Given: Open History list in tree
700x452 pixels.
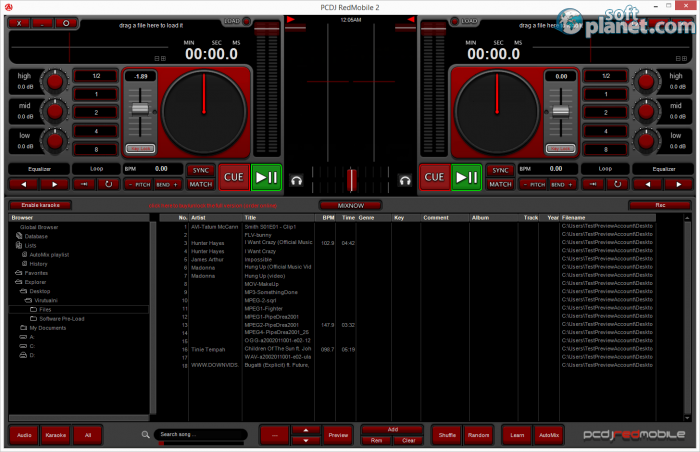Looking at the screenshot, I should coord(38,264).
